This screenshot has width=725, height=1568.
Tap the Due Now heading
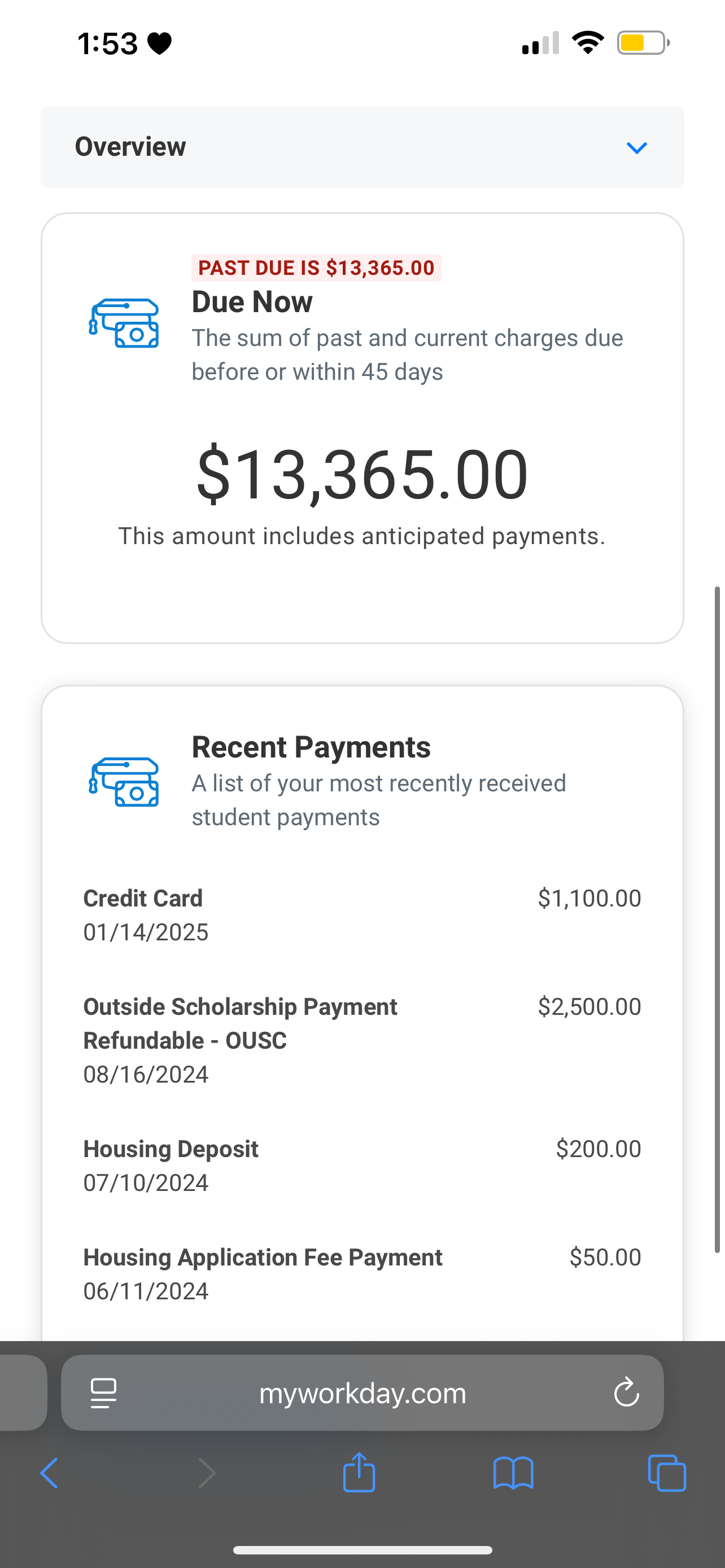tap(252, 302)
